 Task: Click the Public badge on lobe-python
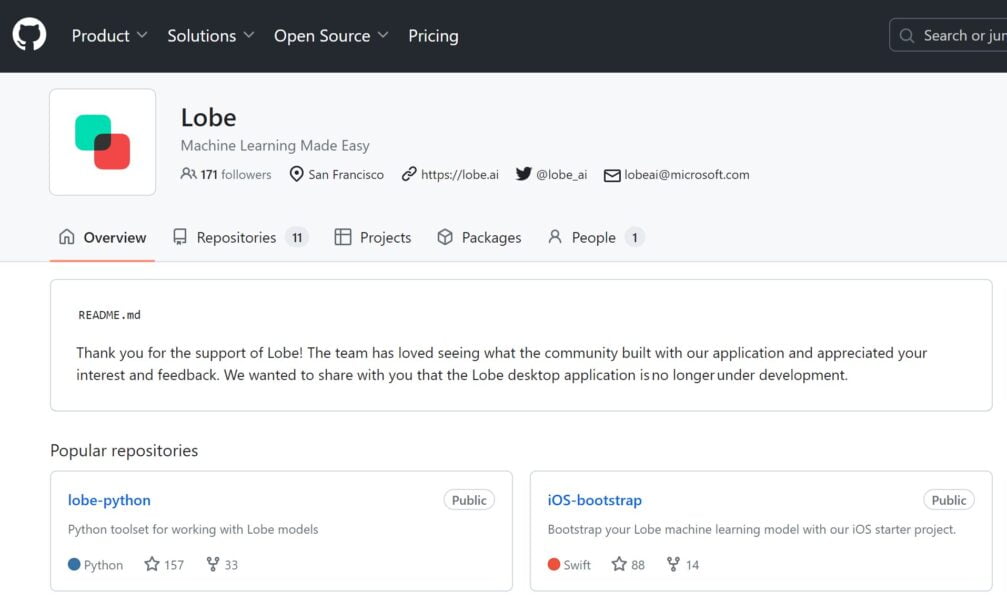tap(469, 500)
